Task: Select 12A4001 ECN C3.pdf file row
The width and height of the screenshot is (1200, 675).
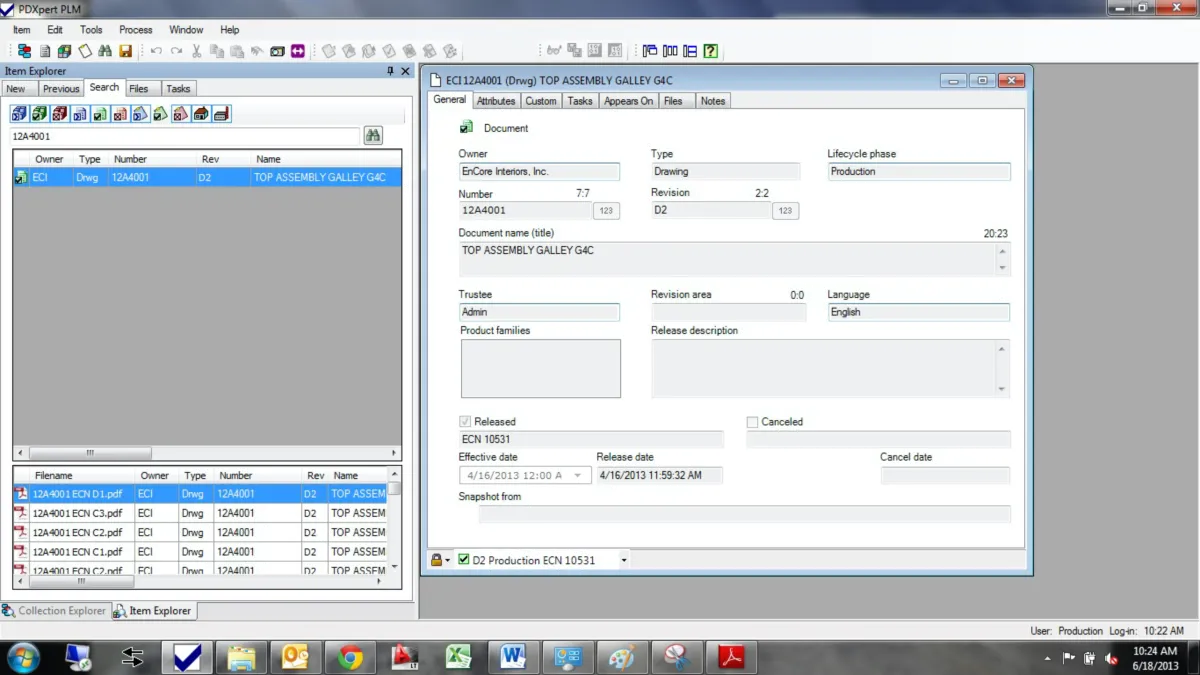Action: pos(77,513)
